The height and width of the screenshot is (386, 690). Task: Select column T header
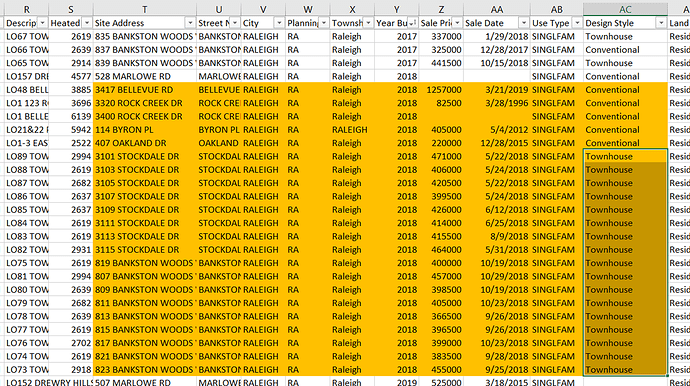point(145,9)
